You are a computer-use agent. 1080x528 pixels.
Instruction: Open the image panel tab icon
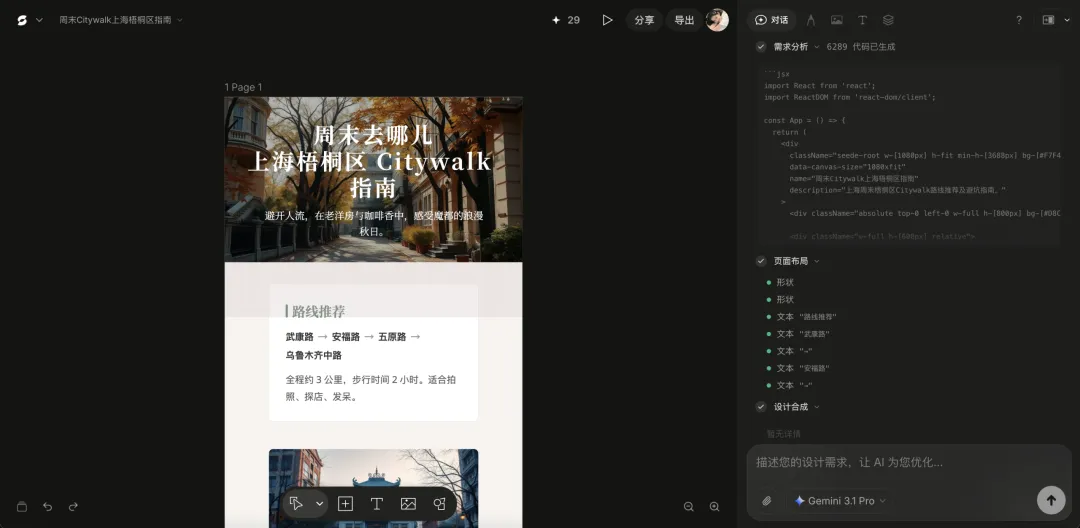(x=836, y=21)
